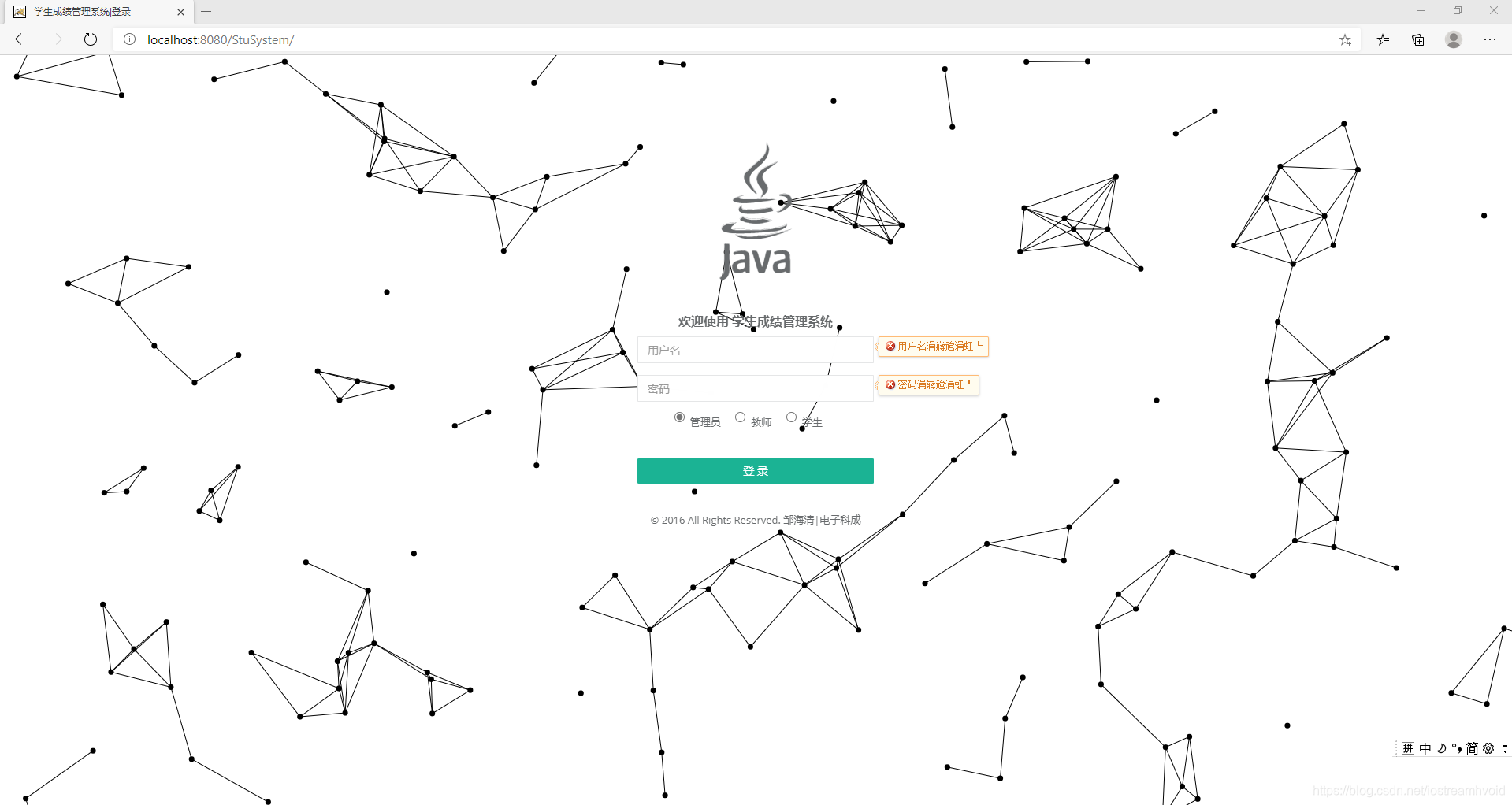
Task: Click the Java logo image
Action: coord(756,210)
